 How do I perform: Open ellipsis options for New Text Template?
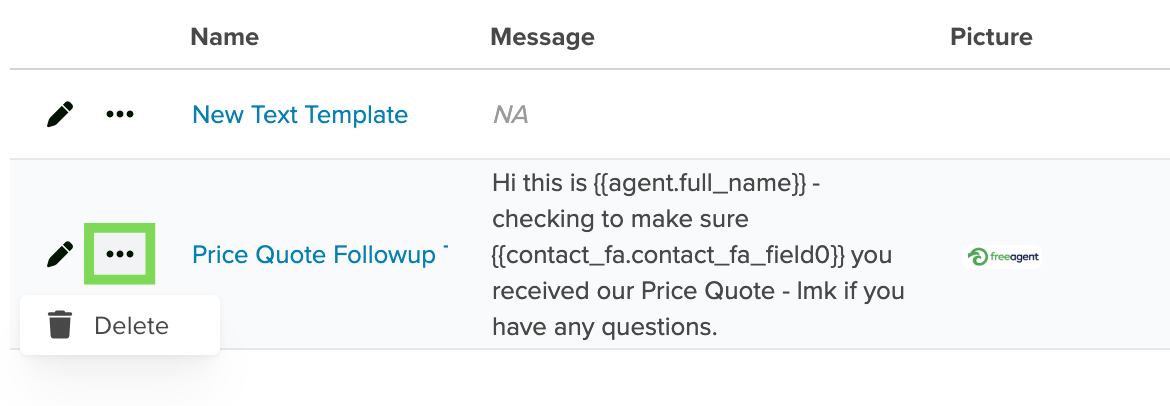[x=119, y=115]
